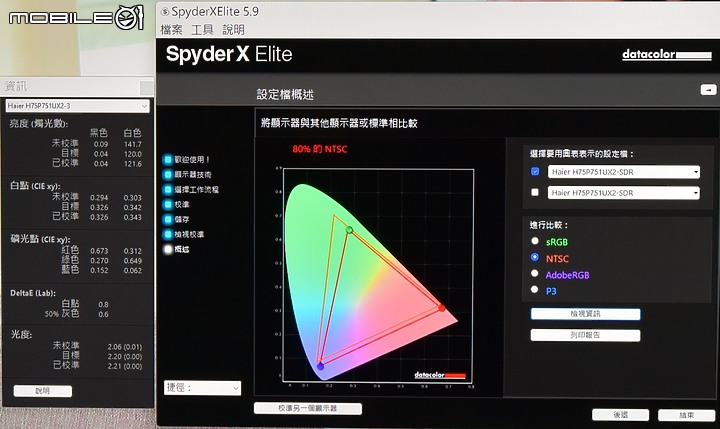Click the minimize panel button beside 設定檔概述

[708, 90]
